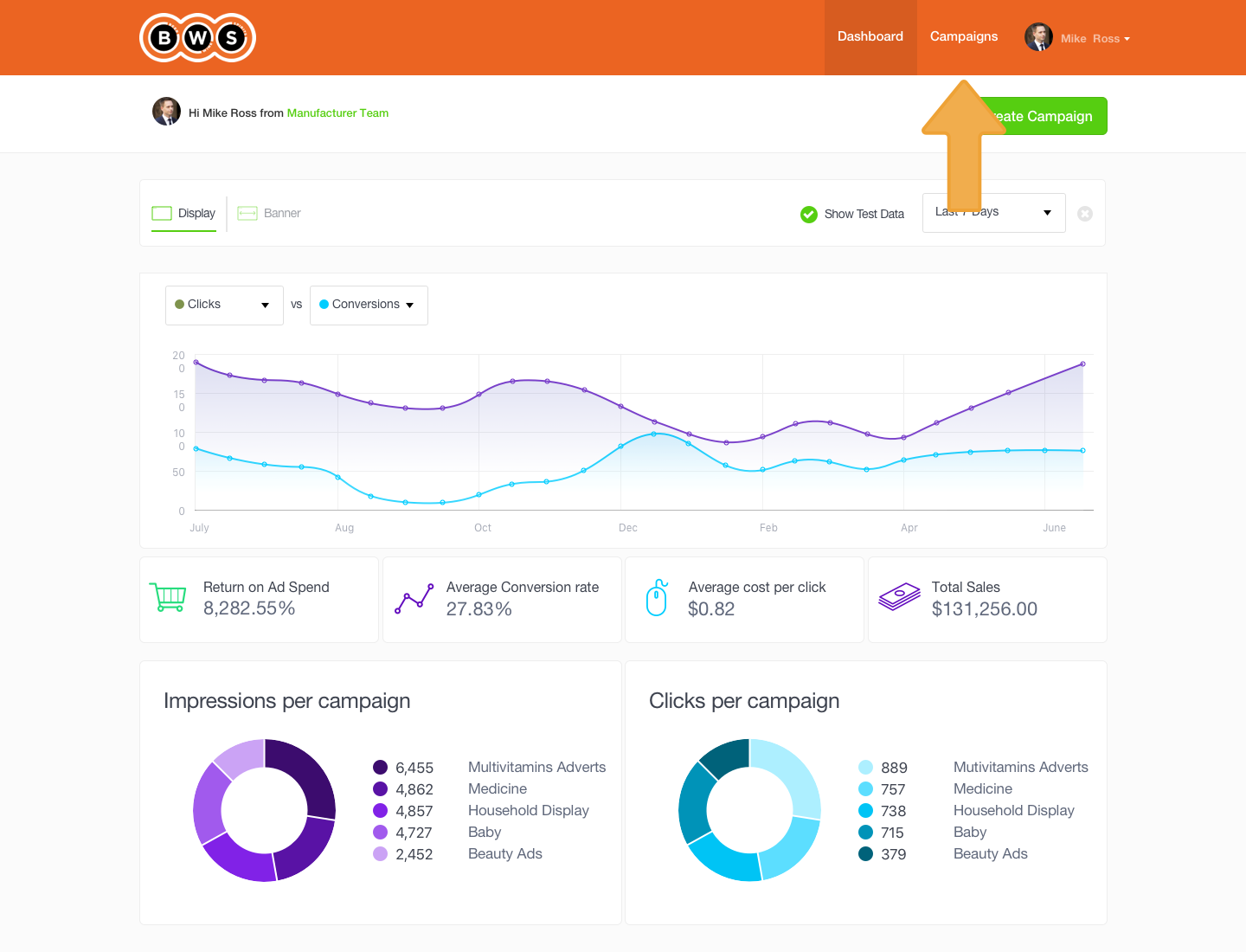Click the 715 clicks legend swatch
Image resolution: width=1246 pixels, height=952 pixels.
click(x=865, y=832)
